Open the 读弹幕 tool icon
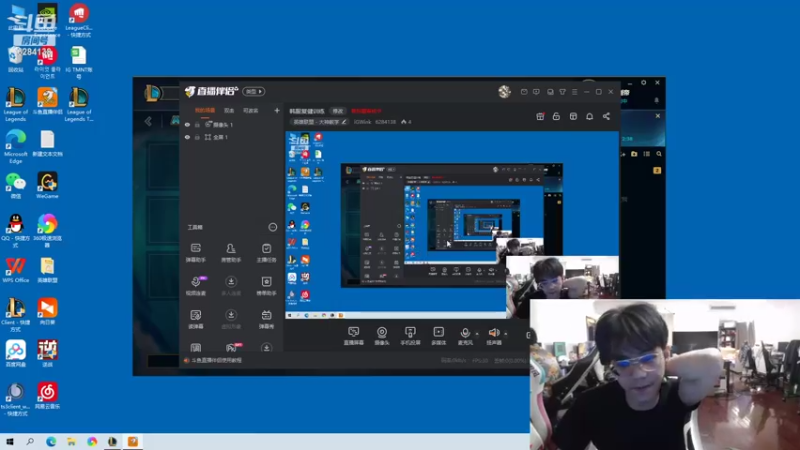 tap(195, 319)
